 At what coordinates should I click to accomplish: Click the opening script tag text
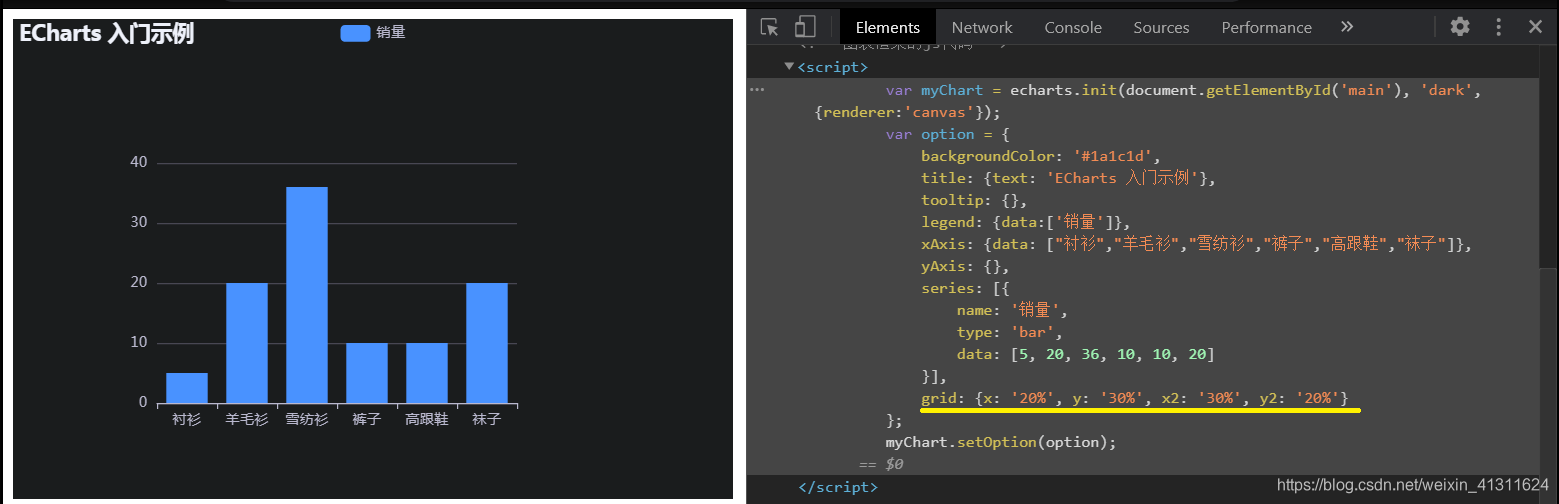(833, 67)
